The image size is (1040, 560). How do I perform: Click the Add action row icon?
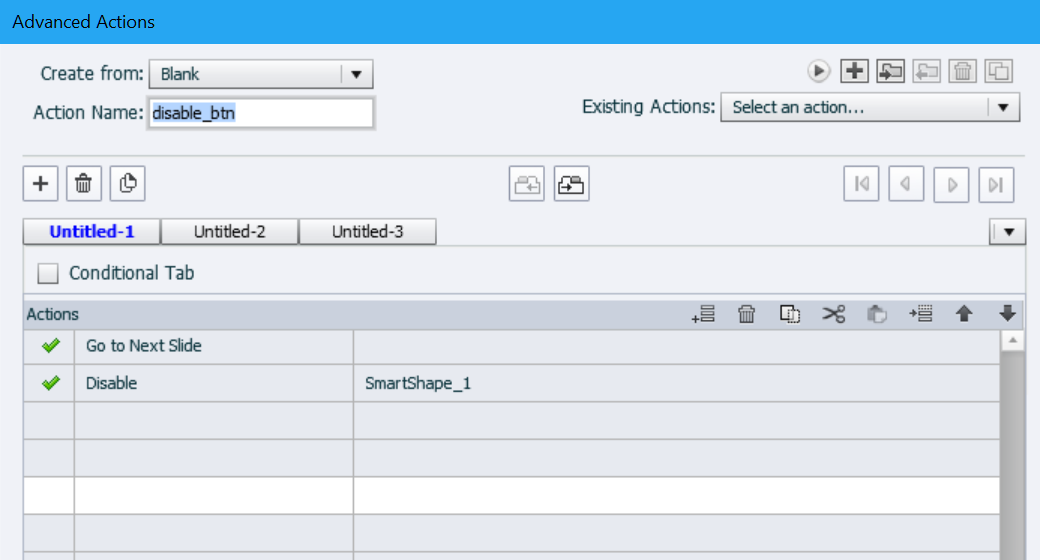point(703,314)
